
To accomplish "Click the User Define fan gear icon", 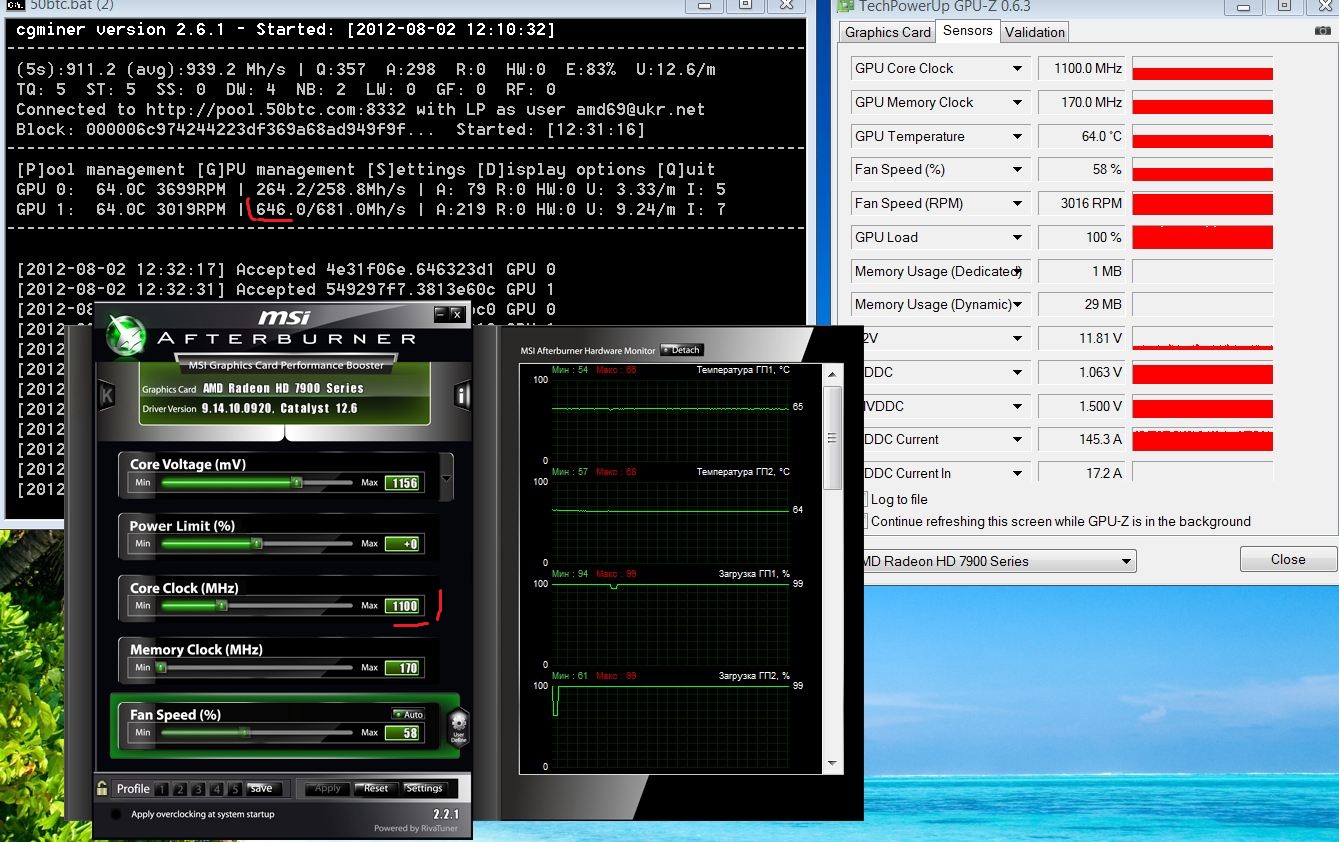I will (x=457, y=724).
